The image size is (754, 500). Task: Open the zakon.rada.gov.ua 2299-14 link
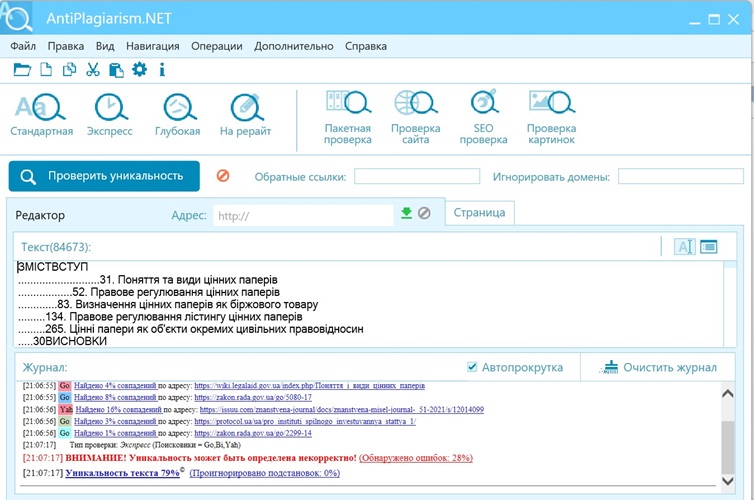[253, 433]
